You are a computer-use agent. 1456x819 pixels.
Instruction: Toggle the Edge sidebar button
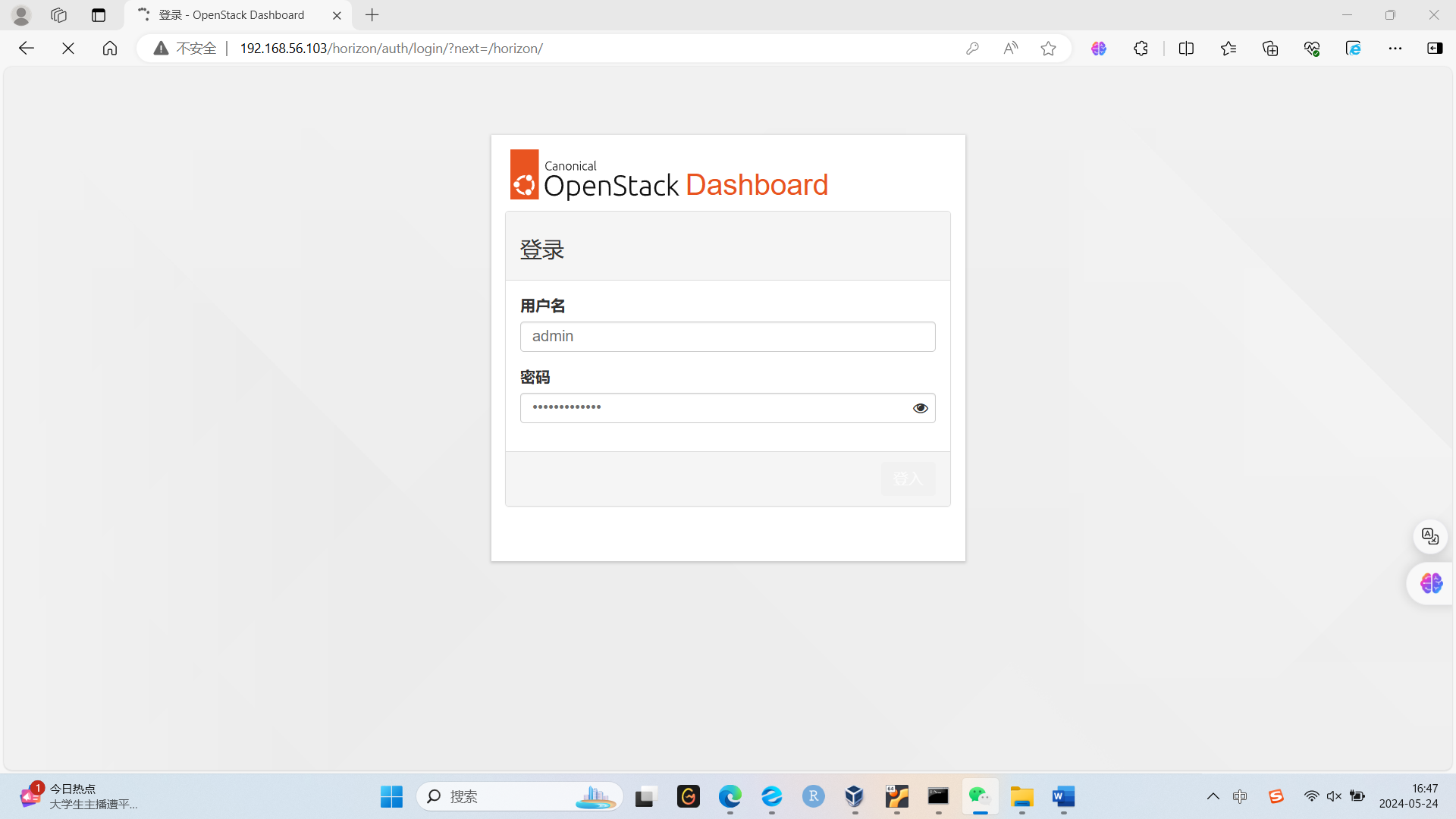click(x=1435, y=49)
